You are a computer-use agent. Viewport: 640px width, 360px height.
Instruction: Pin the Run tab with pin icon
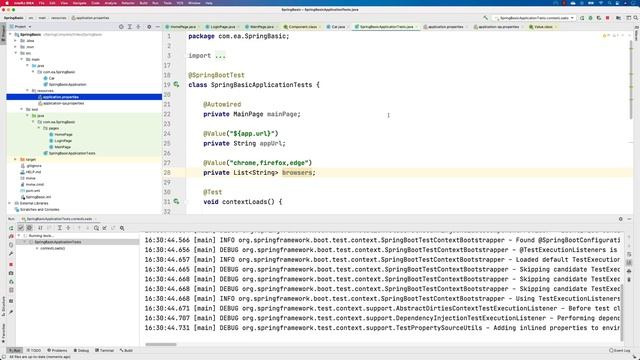click(11, 312)
